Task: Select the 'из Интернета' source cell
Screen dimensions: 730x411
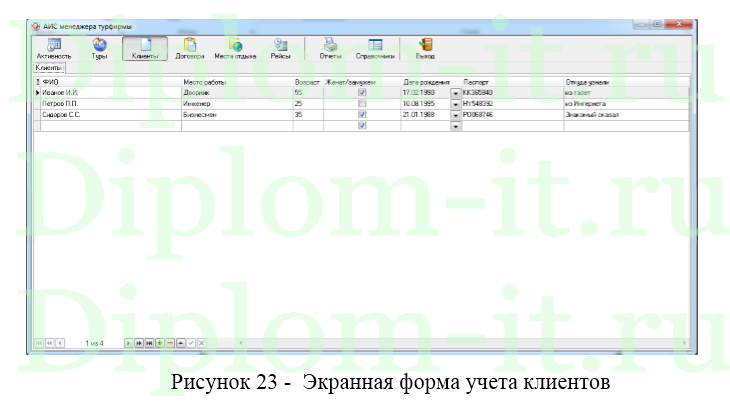Action: [x=626, y=103]
